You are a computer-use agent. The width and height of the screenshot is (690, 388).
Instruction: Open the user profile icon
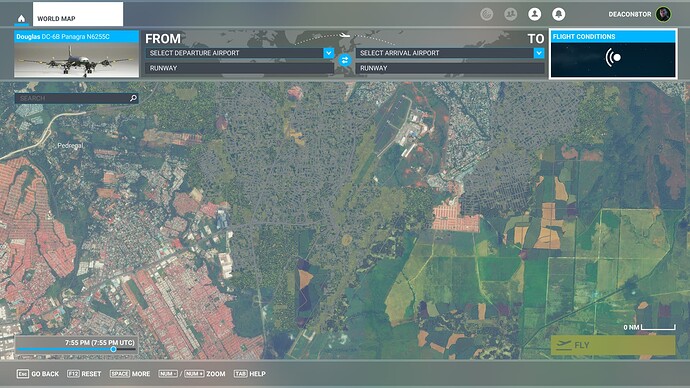(x=535, y=14)
